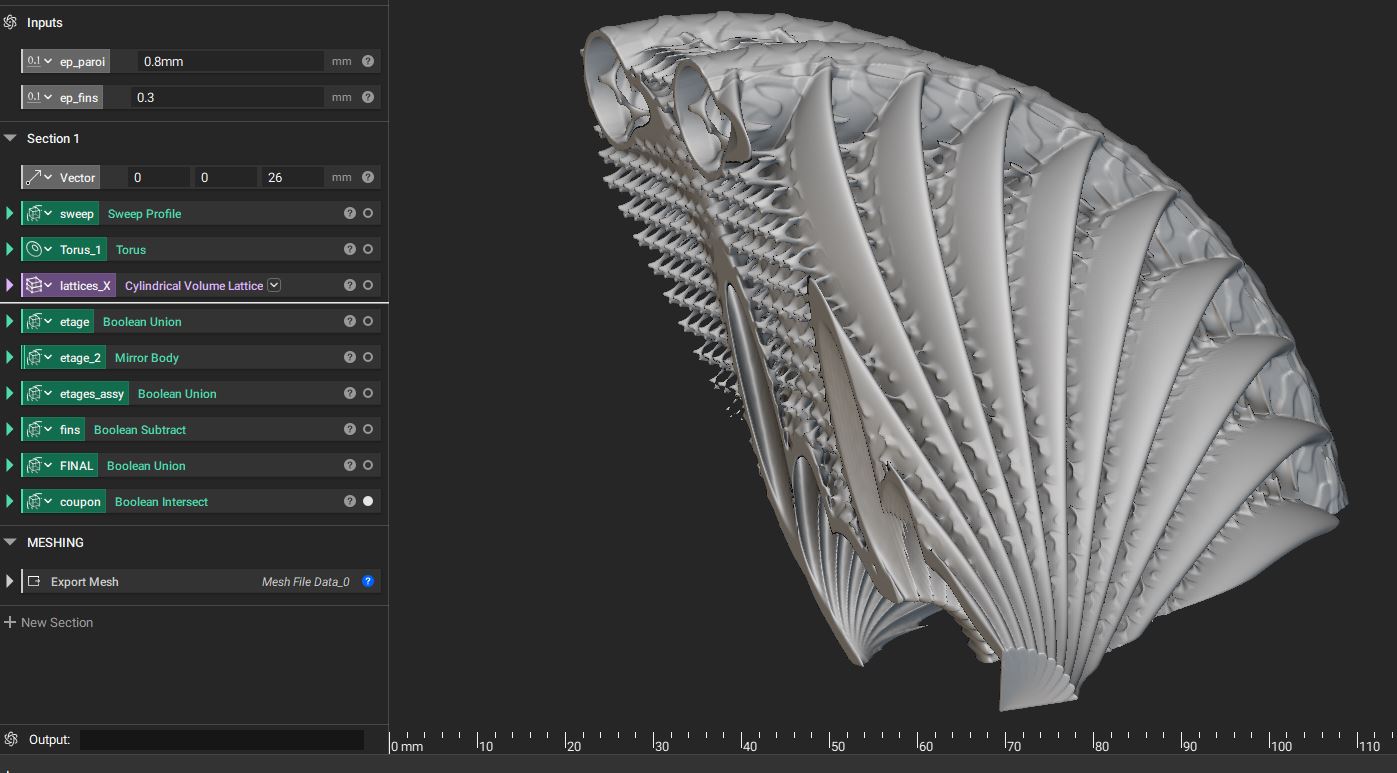Collapse the Section 1 group

10,138
